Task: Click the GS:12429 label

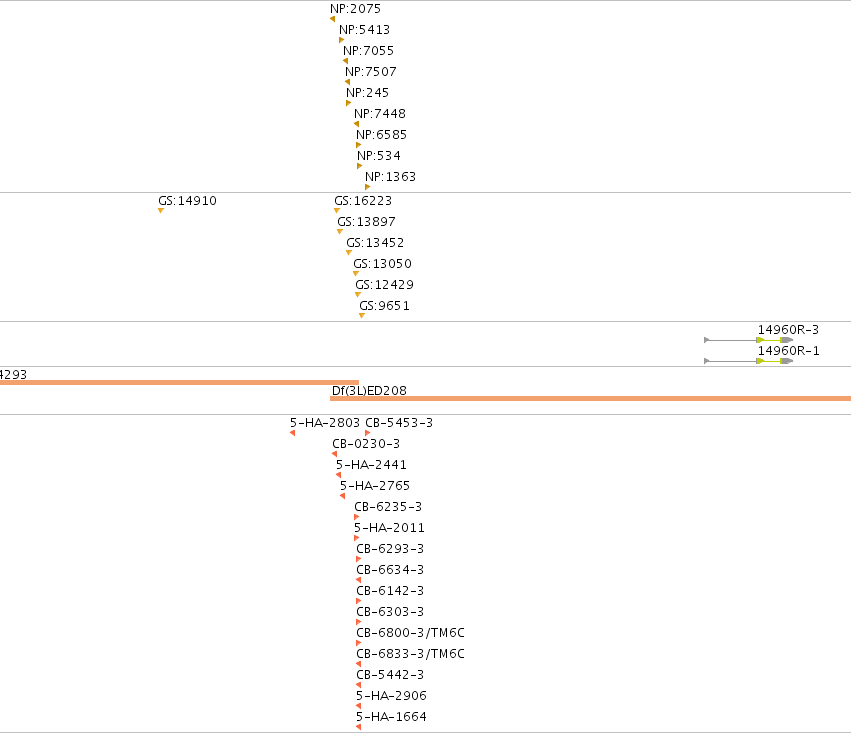Action: [x=384, y=285]
